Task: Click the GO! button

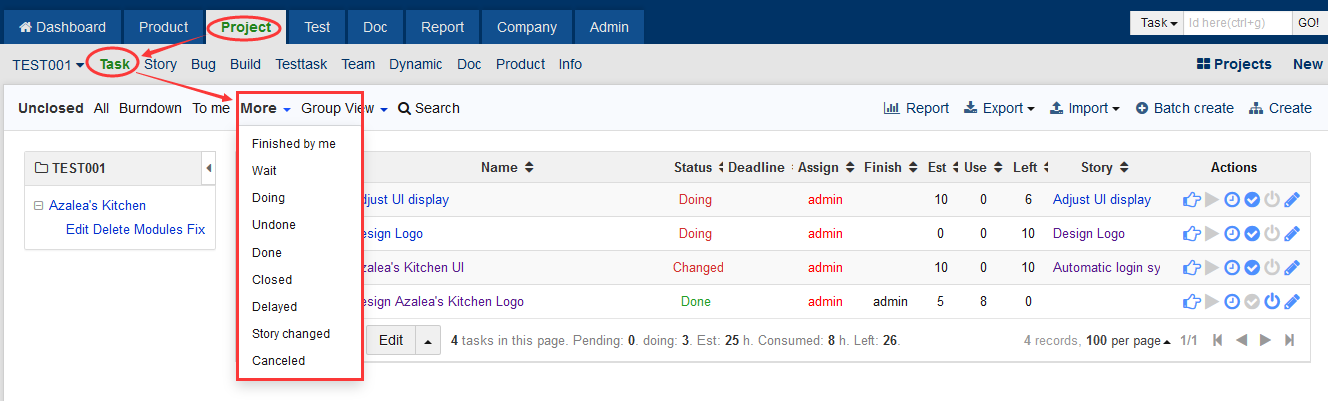Action: [1308, 23]
